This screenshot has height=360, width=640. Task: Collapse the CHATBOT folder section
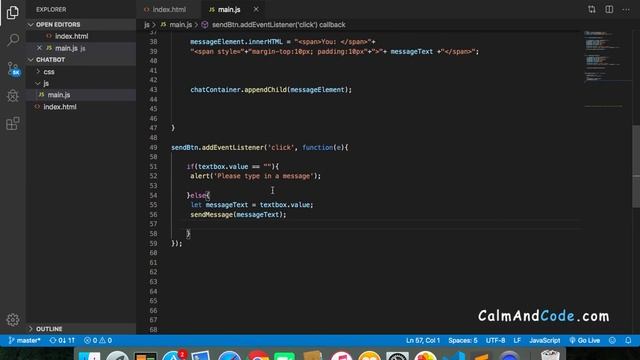point(81,60)
